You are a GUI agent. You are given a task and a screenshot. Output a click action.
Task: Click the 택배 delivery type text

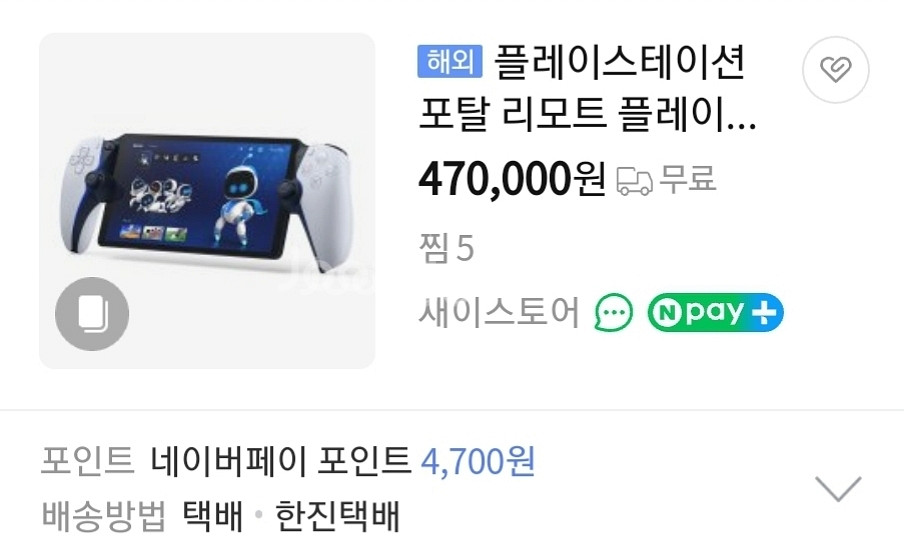click(212, 515)
